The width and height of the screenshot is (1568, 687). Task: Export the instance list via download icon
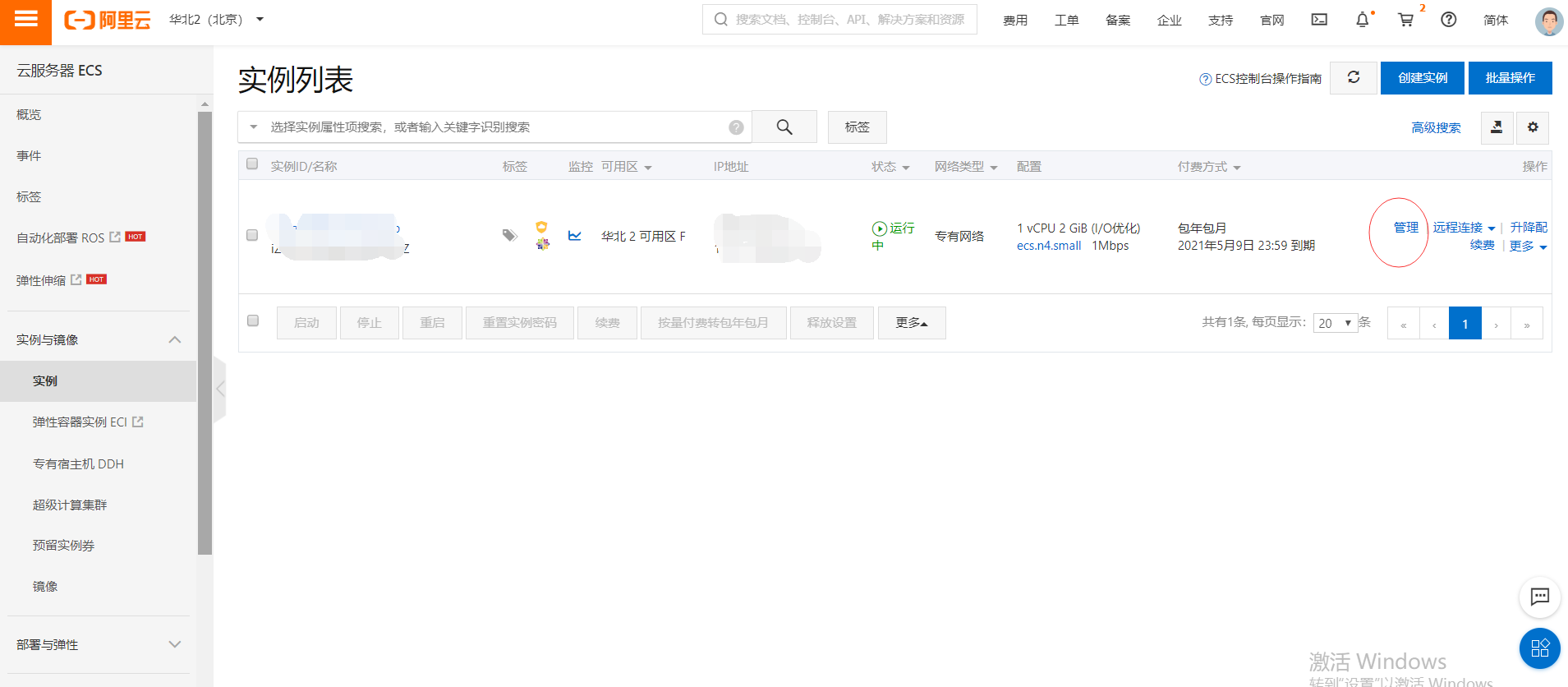coord(1497,127)
